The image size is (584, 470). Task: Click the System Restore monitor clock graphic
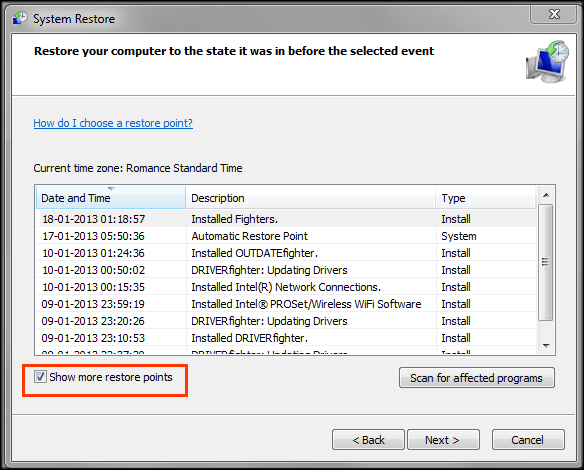[547, 62]
